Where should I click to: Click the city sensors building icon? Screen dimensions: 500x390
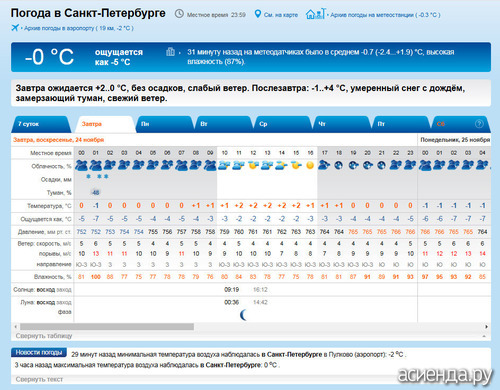[x=170, y=52]
